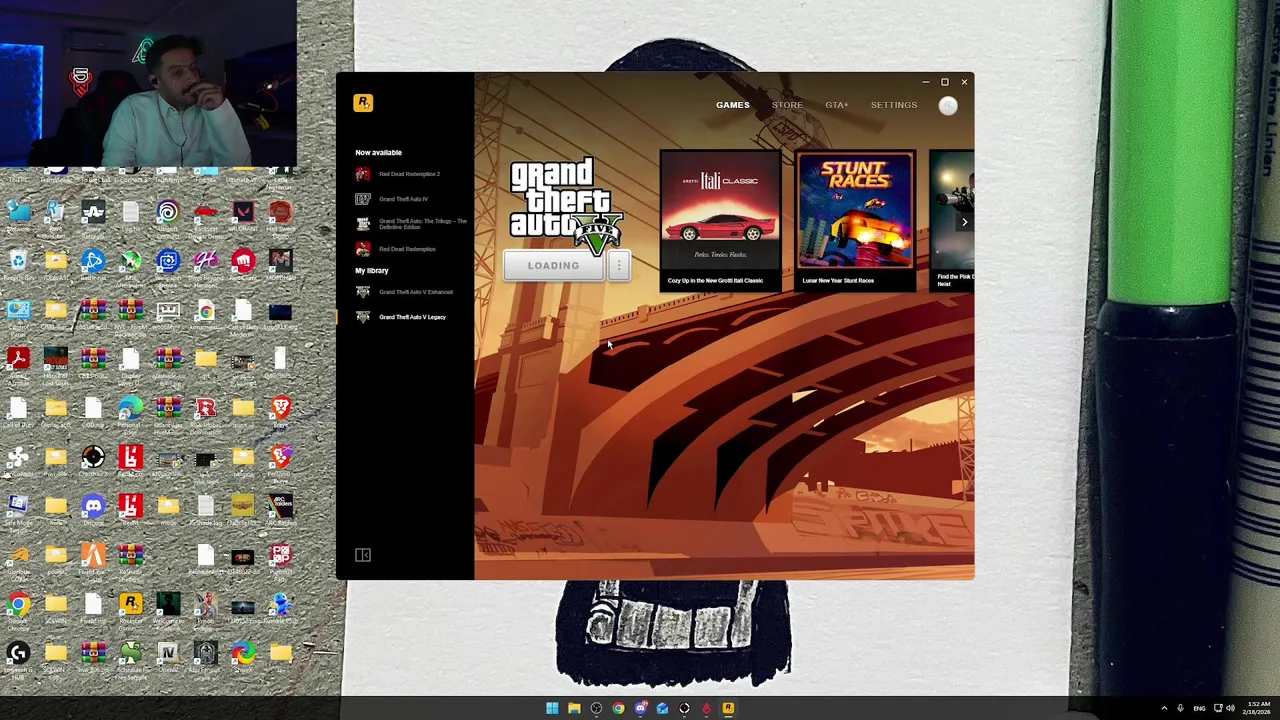Open the GAMES tab in Rockstar launcher
1280x720 pixels.
[732, 105]
